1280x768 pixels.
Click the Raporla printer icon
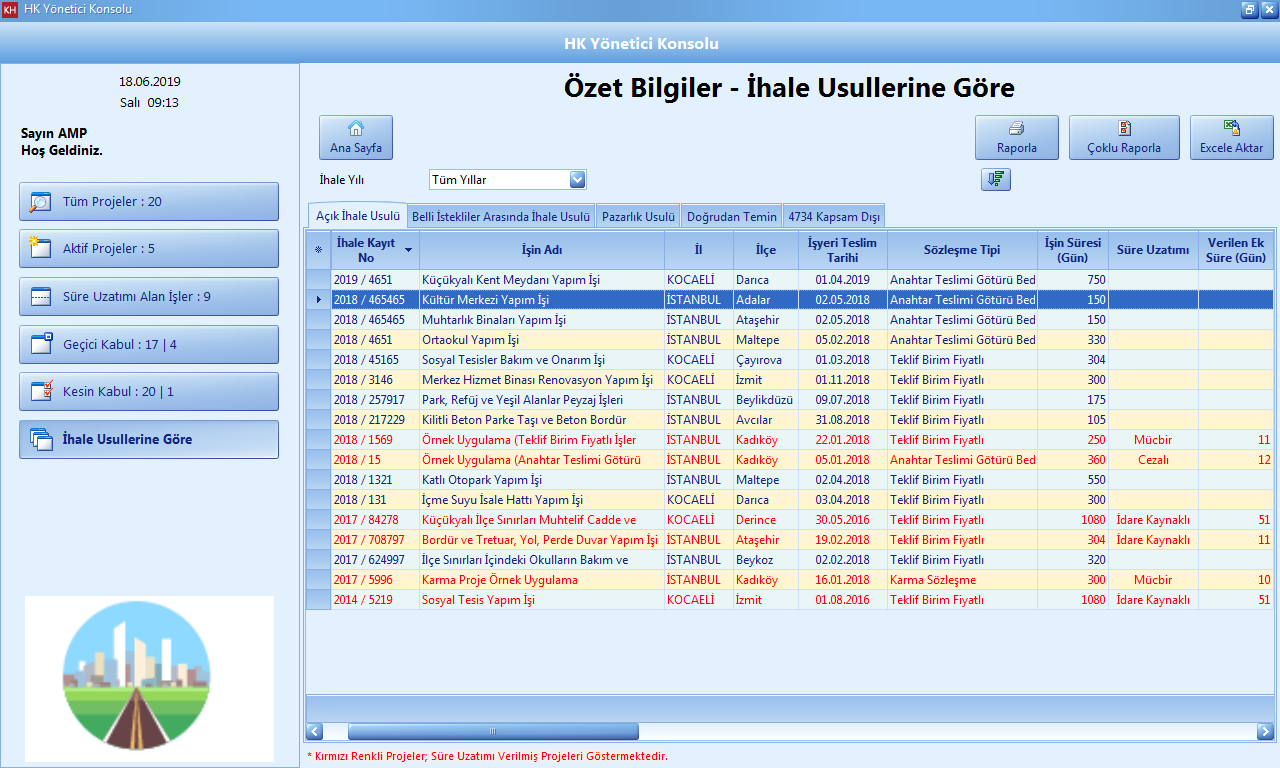1016,127
